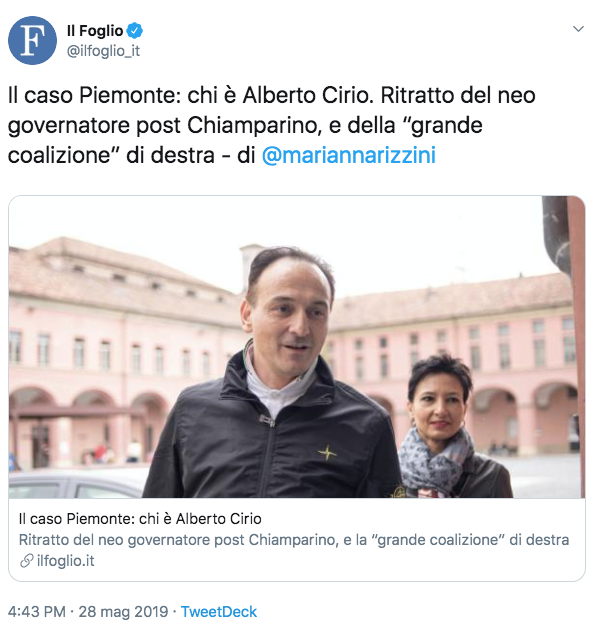Open the TweetDeck source link

tap(218, 612)
